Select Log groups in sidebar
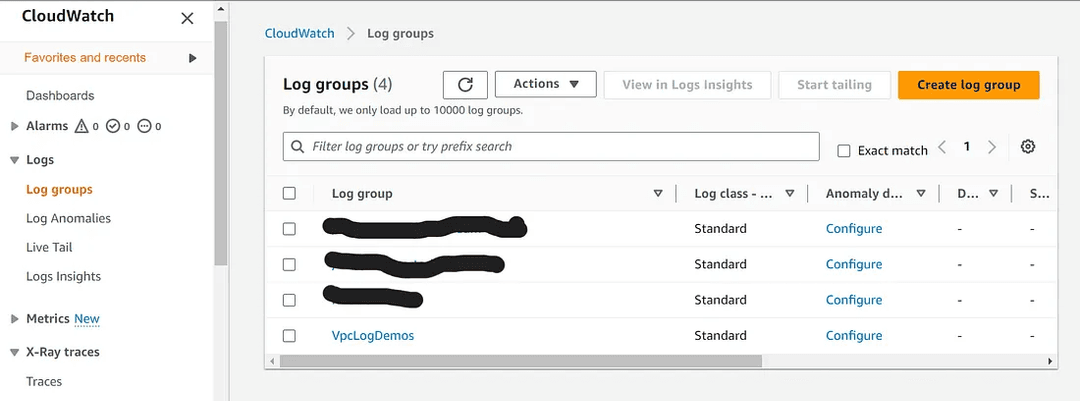The height and width of the screenshot is (401, 1080). pos(59,189)
